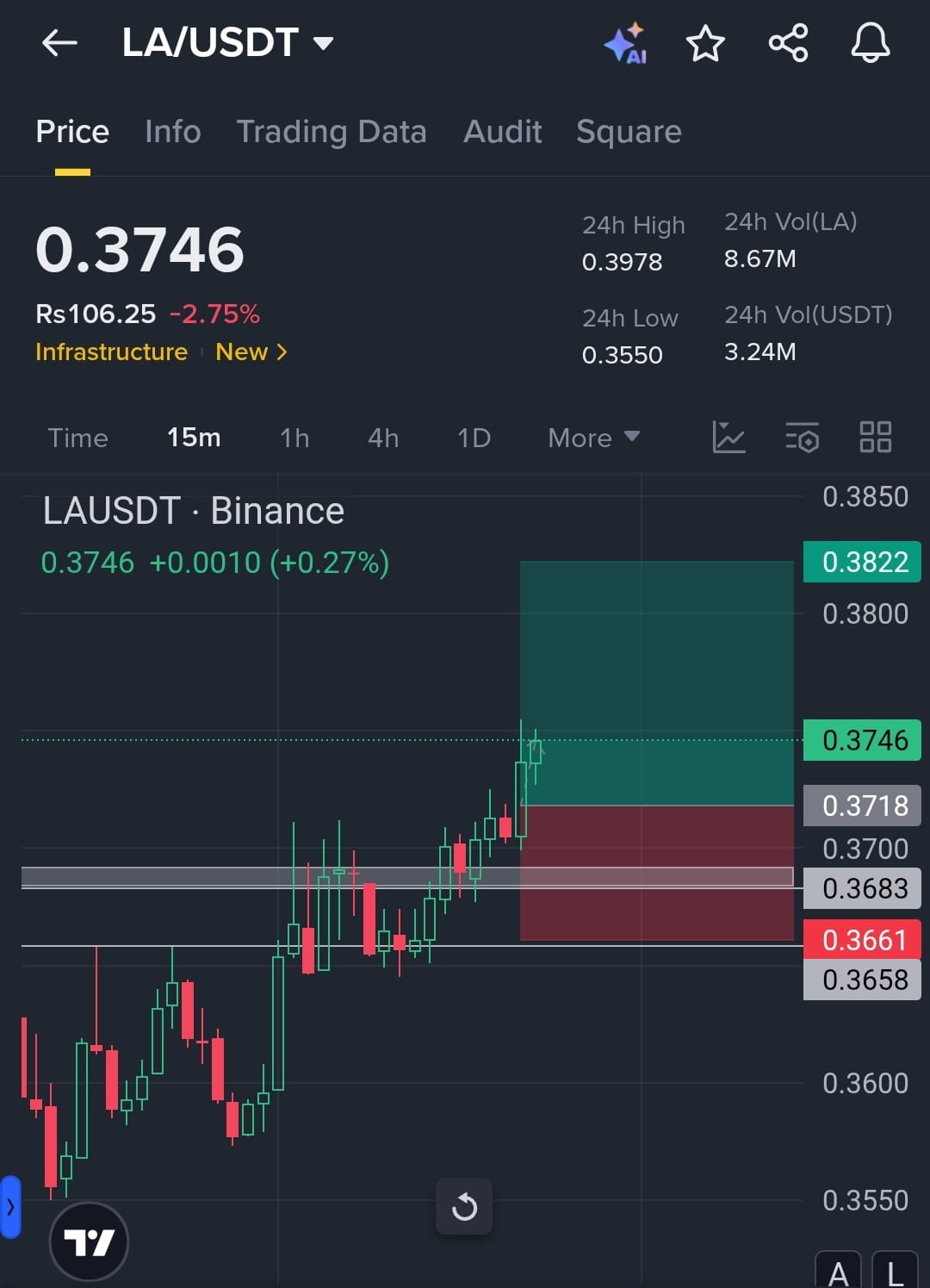The height and width of the screenshot is (1288, 930).
Task: Switch to the Price tab
Action: point(72,132)
